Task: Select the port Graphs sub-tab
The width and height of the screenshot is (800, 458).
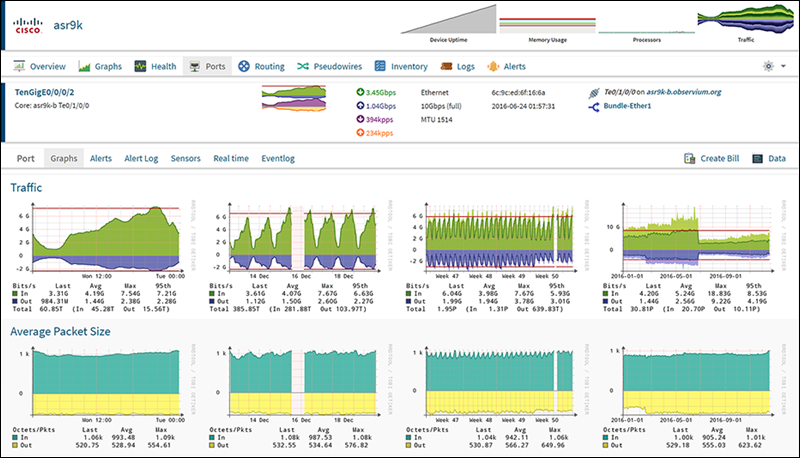Action: coord(64,159)
